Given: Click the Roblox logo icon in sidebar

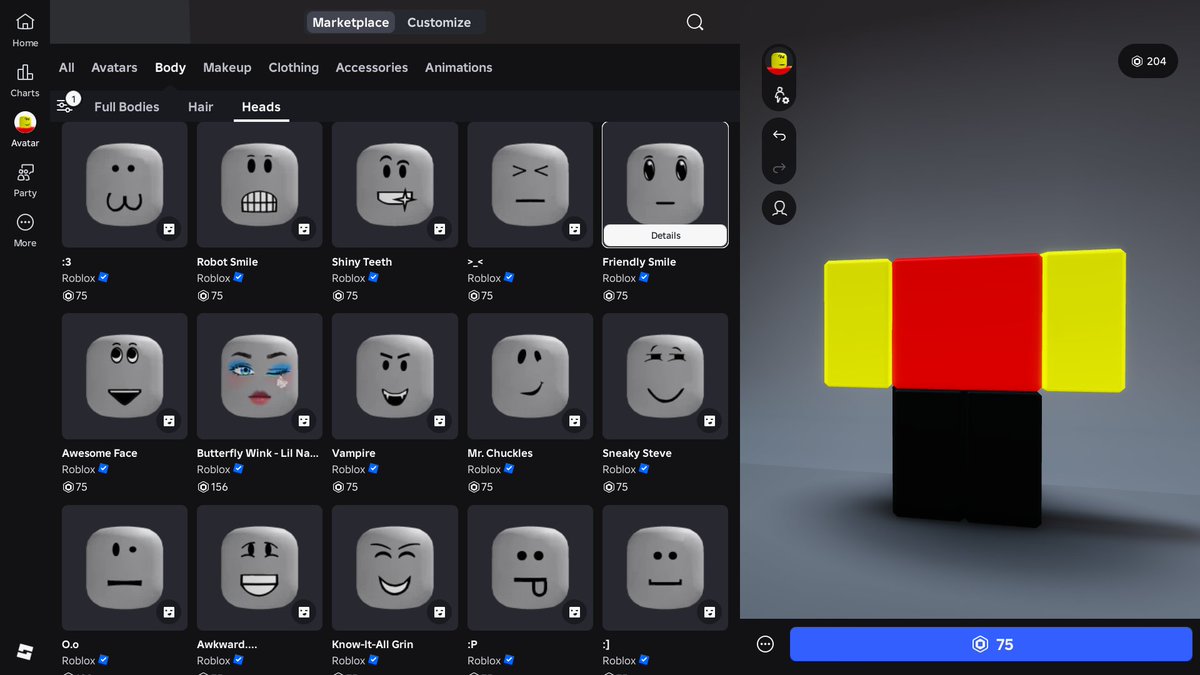Looking at the screenshot, I should coord(25,652).
